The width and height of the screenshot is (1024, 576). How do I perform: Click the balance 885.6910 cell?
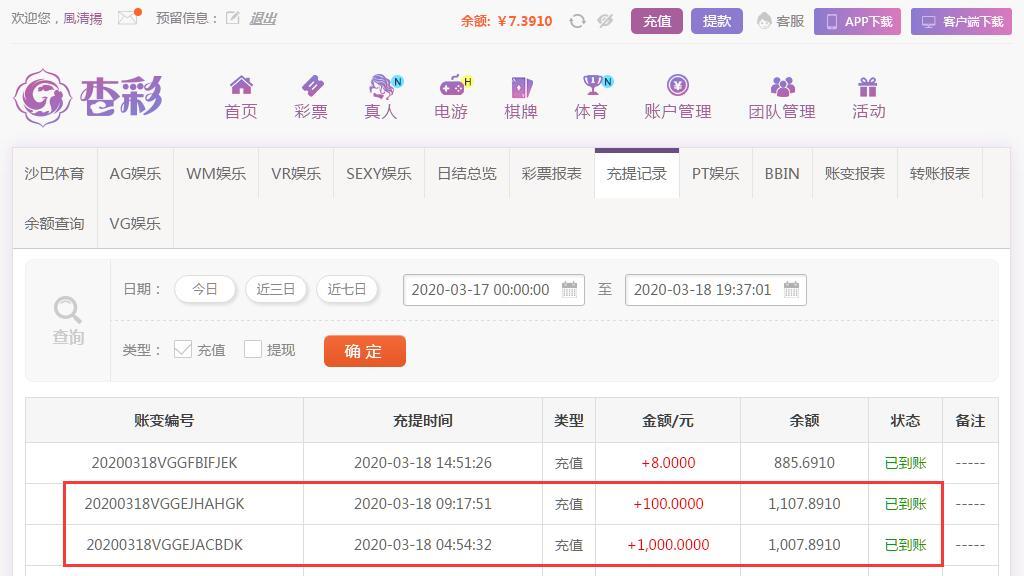click(804, 463)
